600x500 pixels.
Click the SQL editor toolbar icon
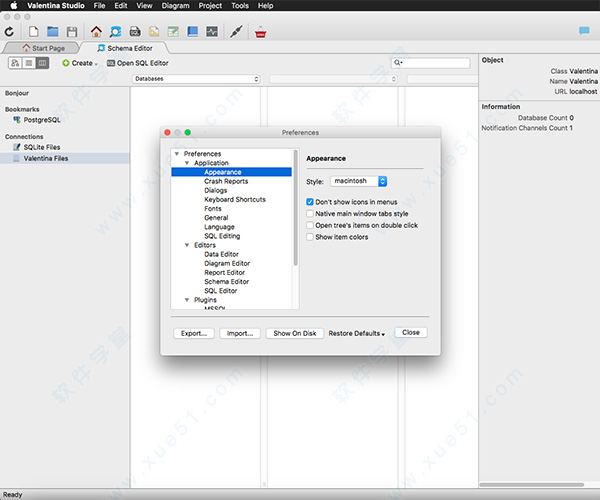click(135, 32)
